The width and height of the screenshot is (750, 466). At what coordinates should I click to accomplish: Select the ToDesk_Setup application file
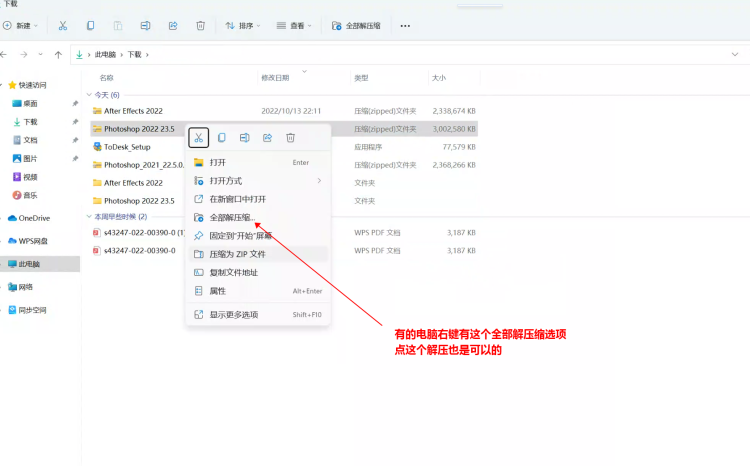coord(127,146)
